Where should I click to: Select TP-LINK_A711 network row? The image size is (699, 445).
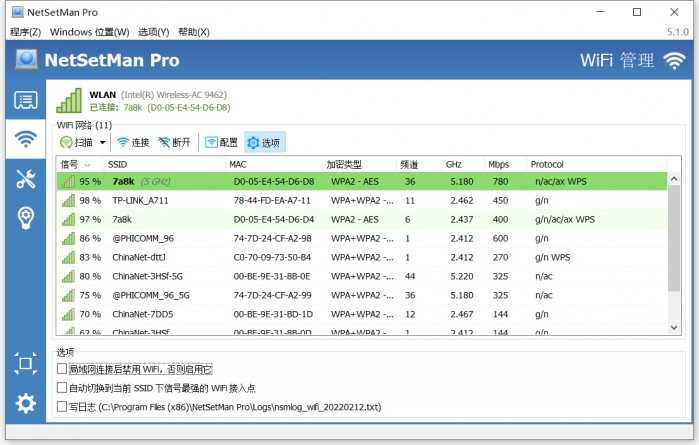point(362,201)
